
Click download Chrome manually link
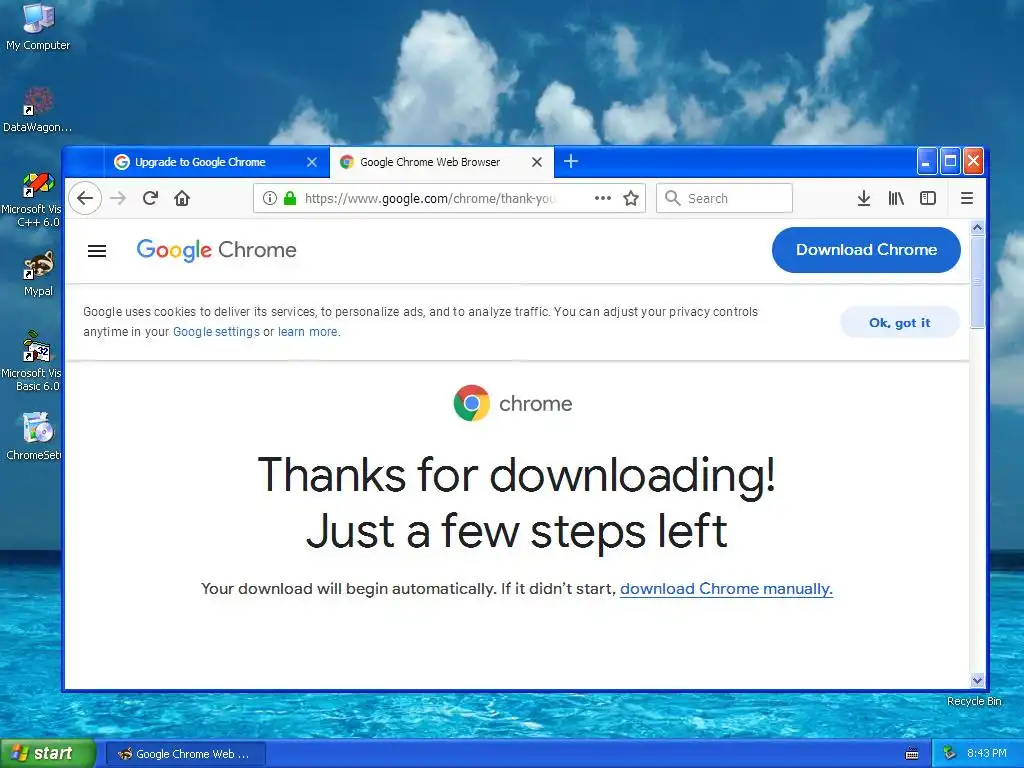[726, 588]
